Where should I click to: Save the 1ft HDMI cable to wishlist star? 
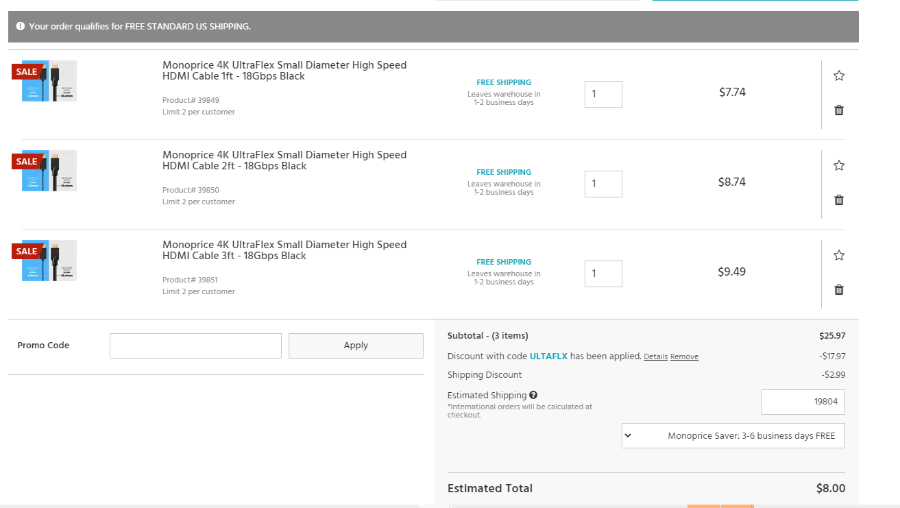coord(839,75)
